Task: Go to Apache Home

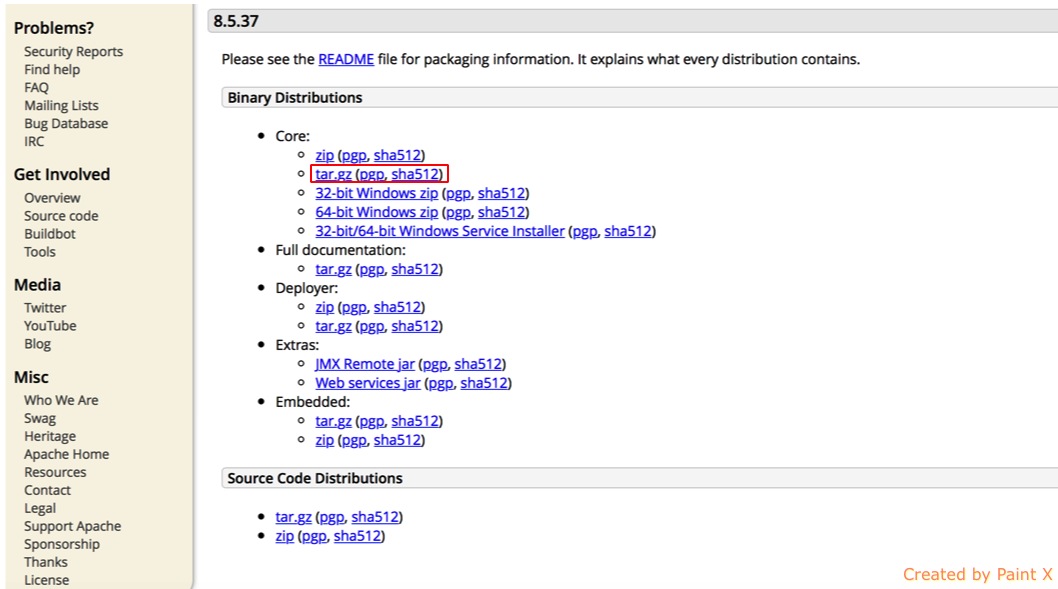Action: (x=67, y=454)
